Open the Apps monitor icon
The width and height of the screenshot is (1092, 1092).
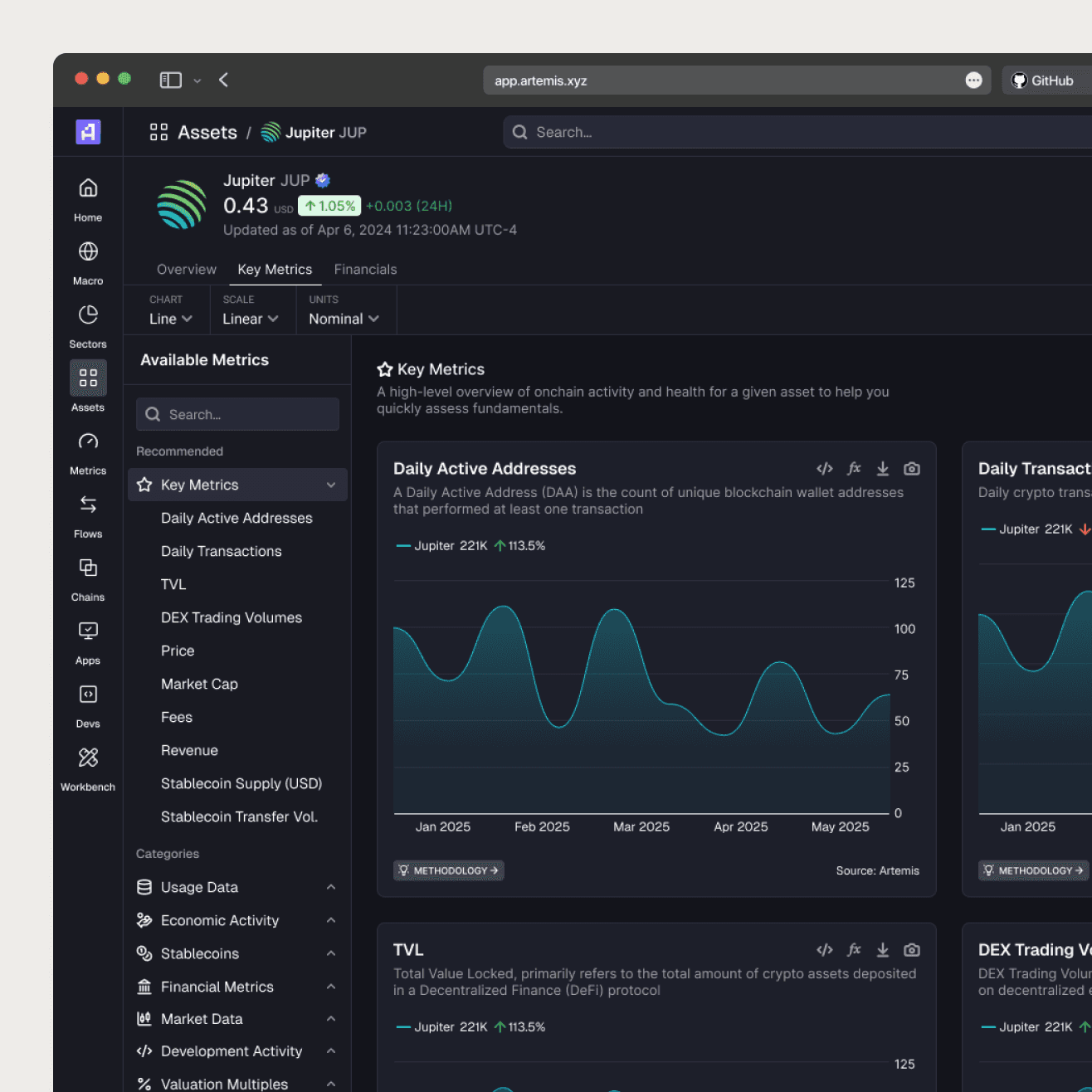pos(88,631)
